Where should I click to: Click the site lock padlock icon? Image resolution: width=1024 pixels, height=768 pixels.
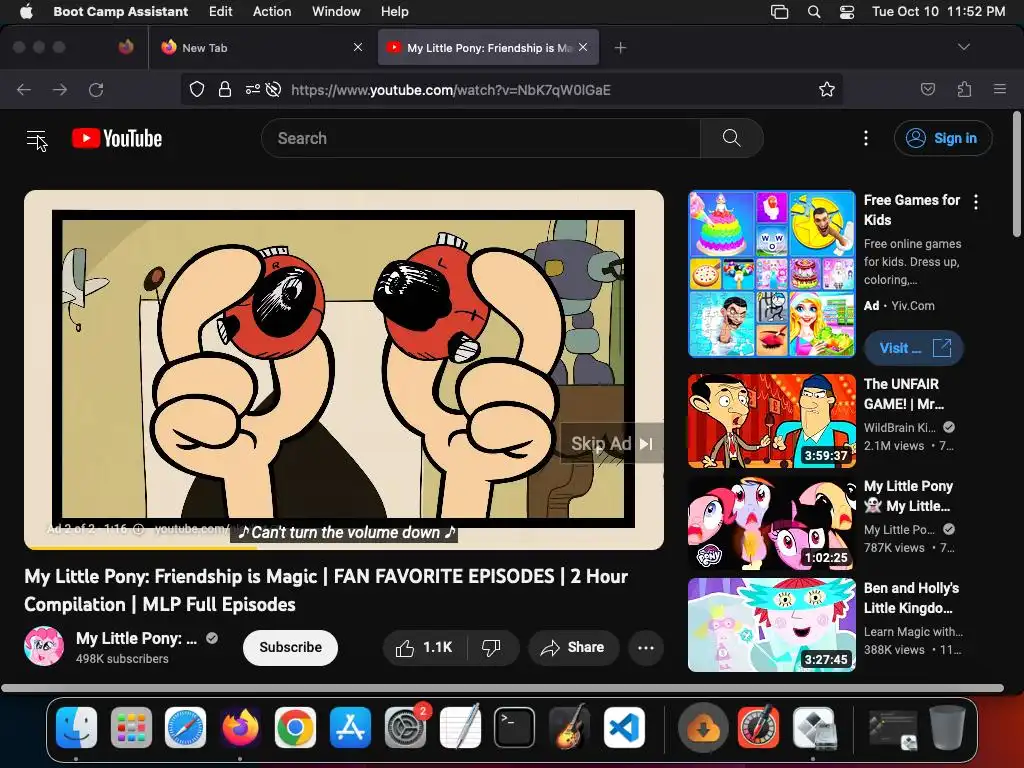click(x=225, y=89)
